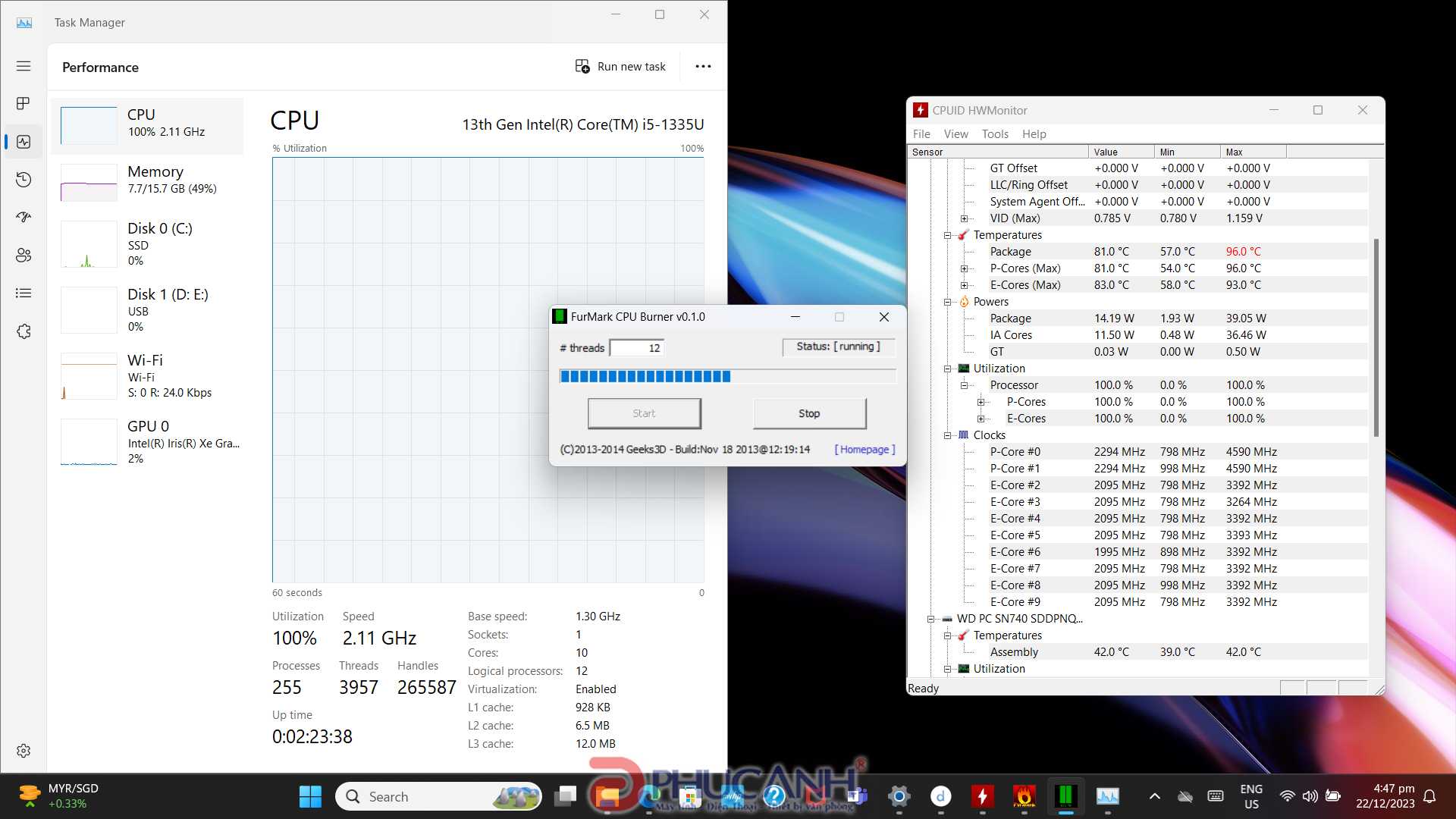Open Task View from the taskbar
The height and width of the screenshot is (819, 1456).
pyautogui.click(x=565, y=796)
